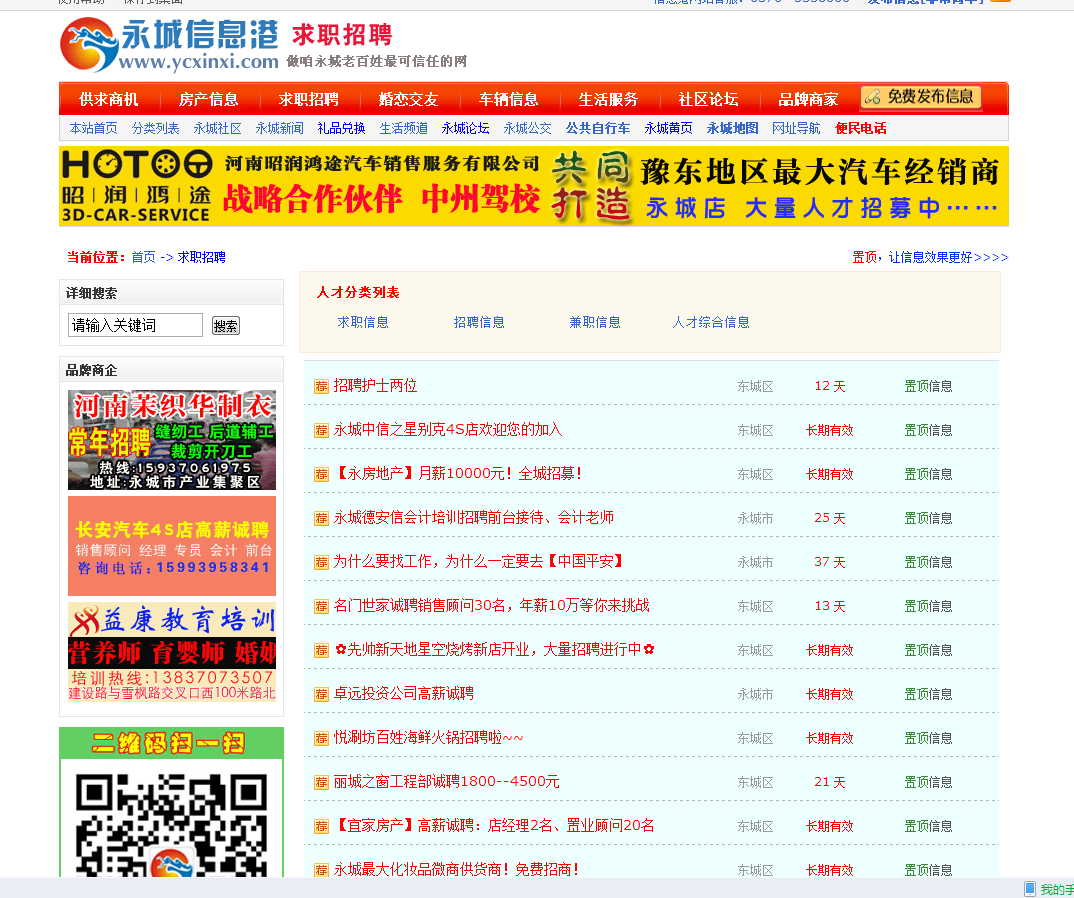Screen dimensions: 1074x898
Task: Open the 招聘信息 category
Action: click(479, 323)
